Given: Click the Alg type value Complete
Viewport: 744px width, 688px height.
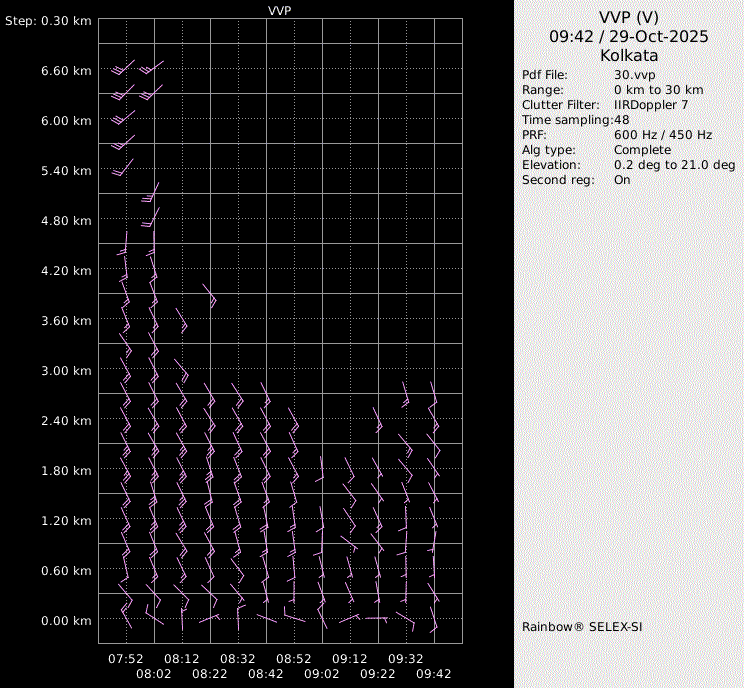Looking at the screenshot, I should 642,150.
